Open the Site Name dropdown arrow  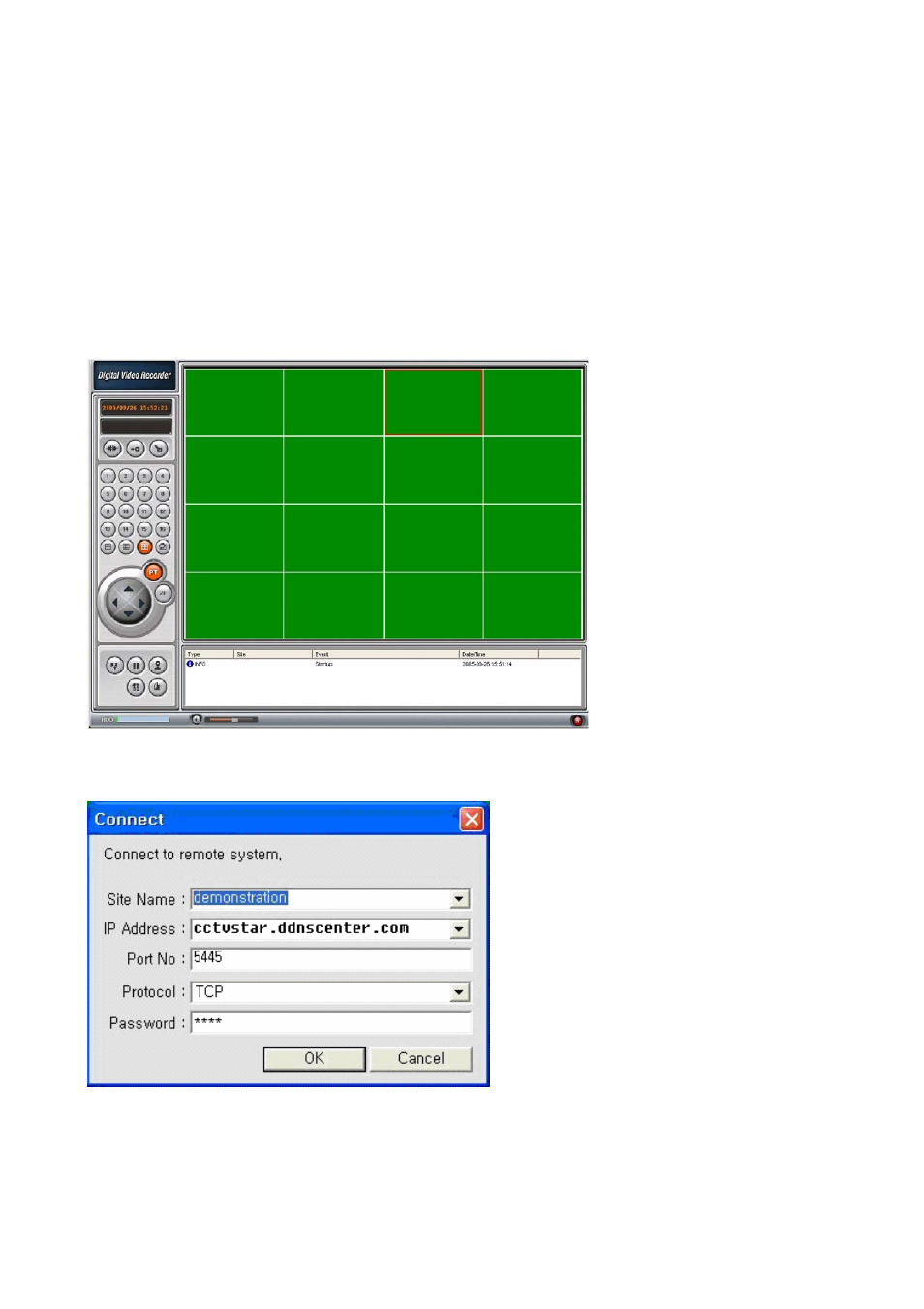460,899
